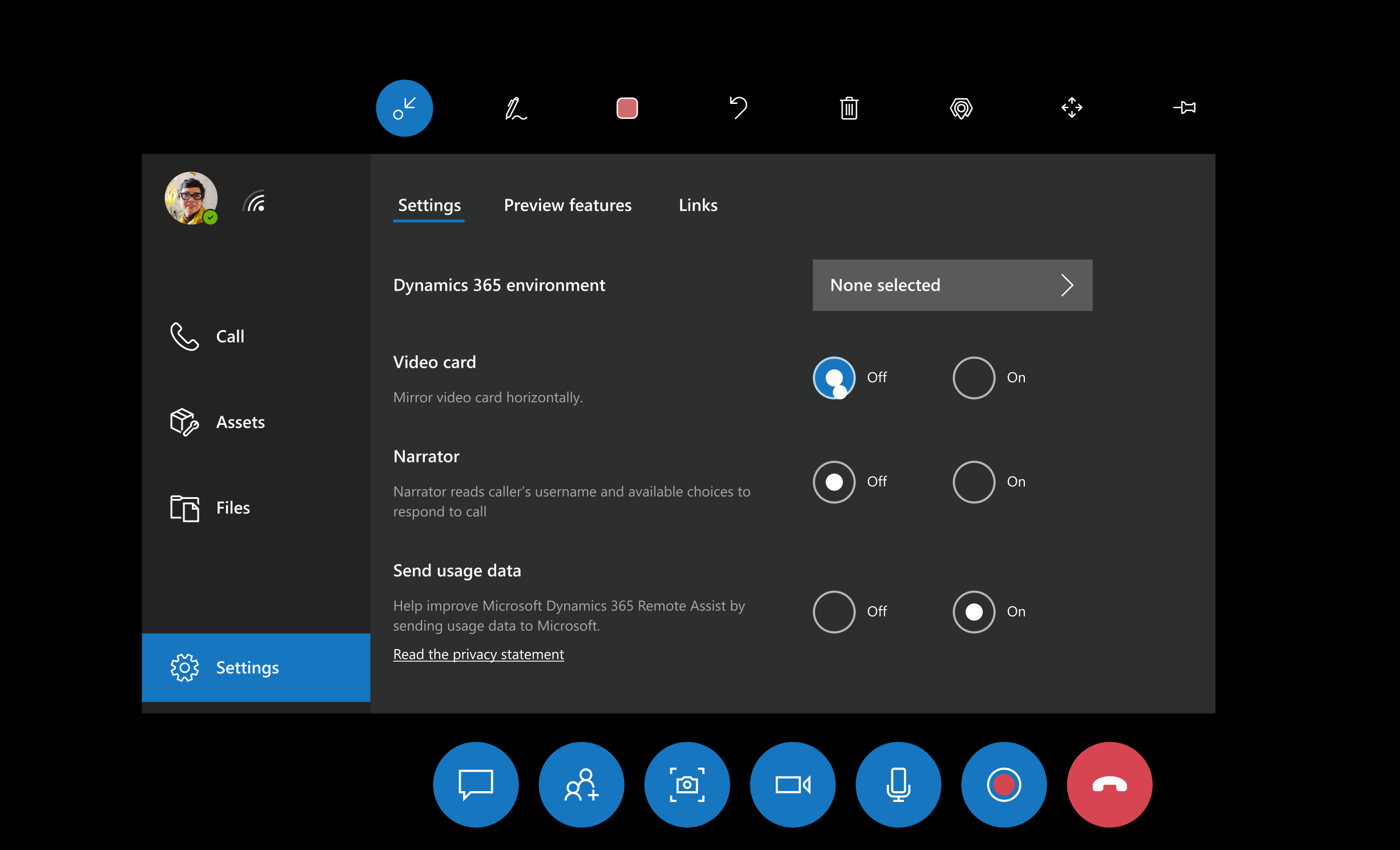Click the undo action icon
This screenshot has width=1400, height=850.
[x=737, y=107]
